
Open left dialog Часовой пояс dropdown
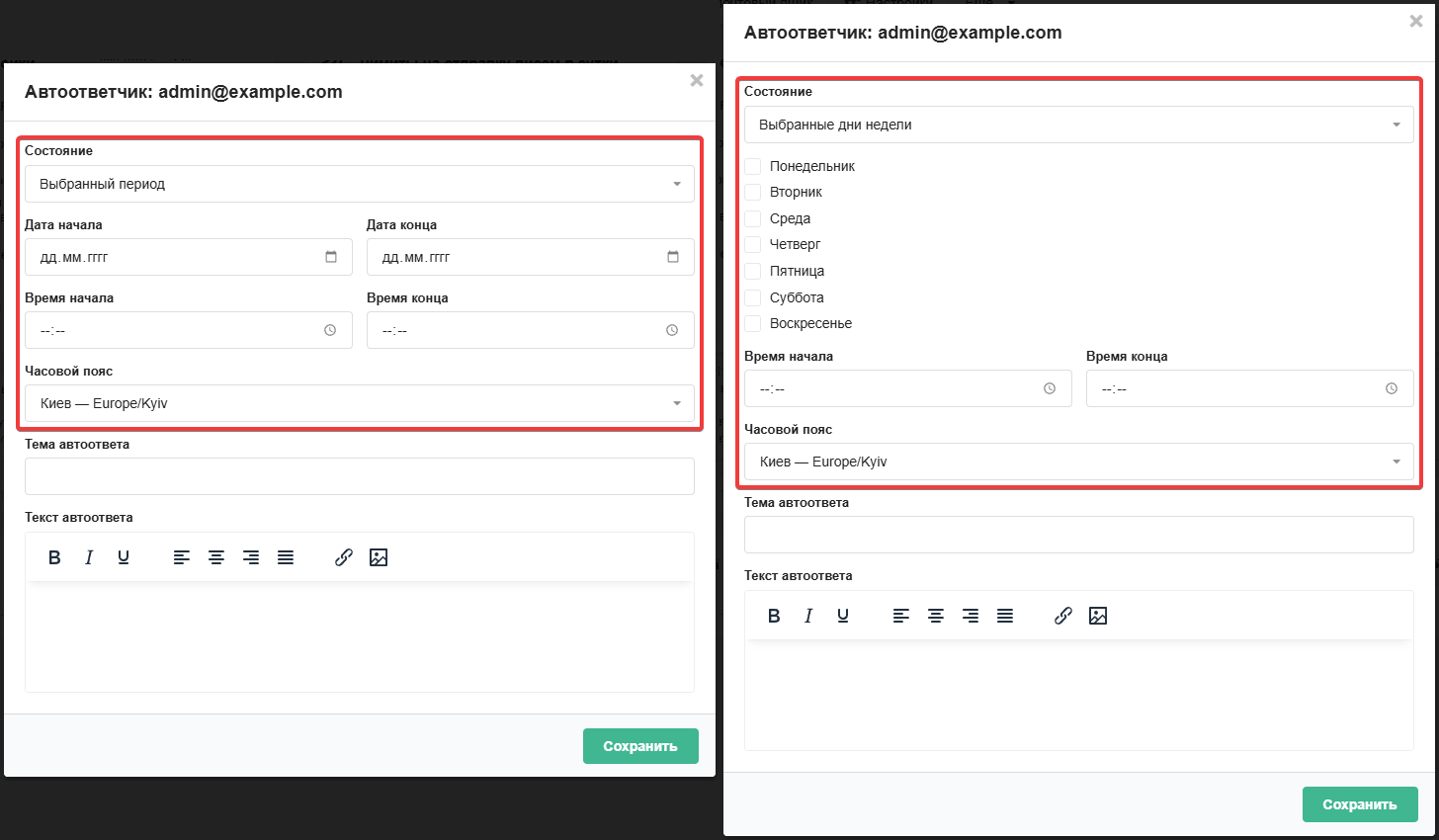point(360,403)
